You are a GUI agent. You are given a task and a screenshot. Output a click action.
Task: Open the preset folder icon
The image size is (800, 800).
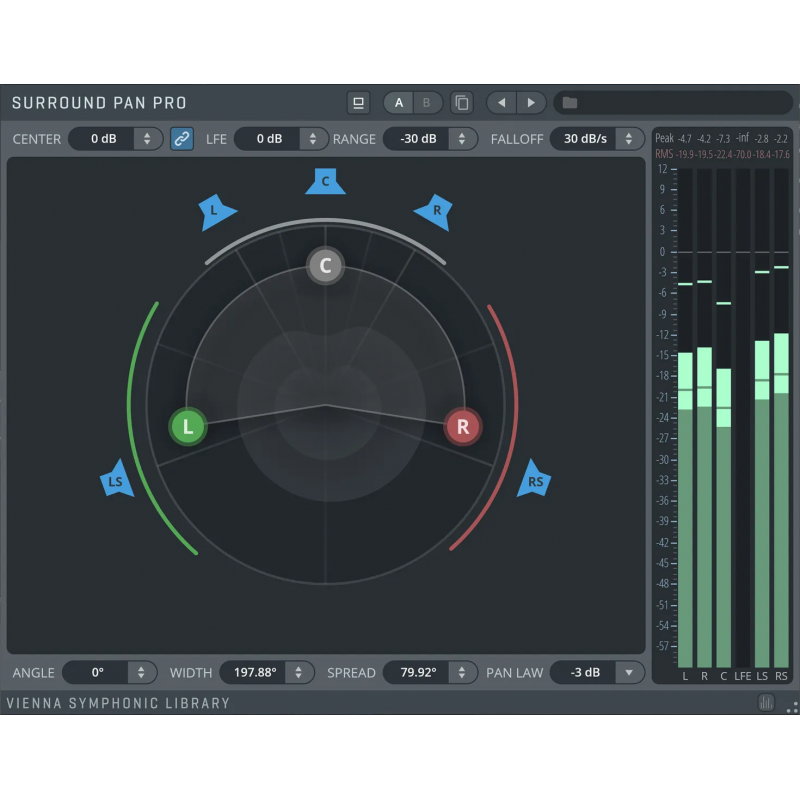point(570,103)
